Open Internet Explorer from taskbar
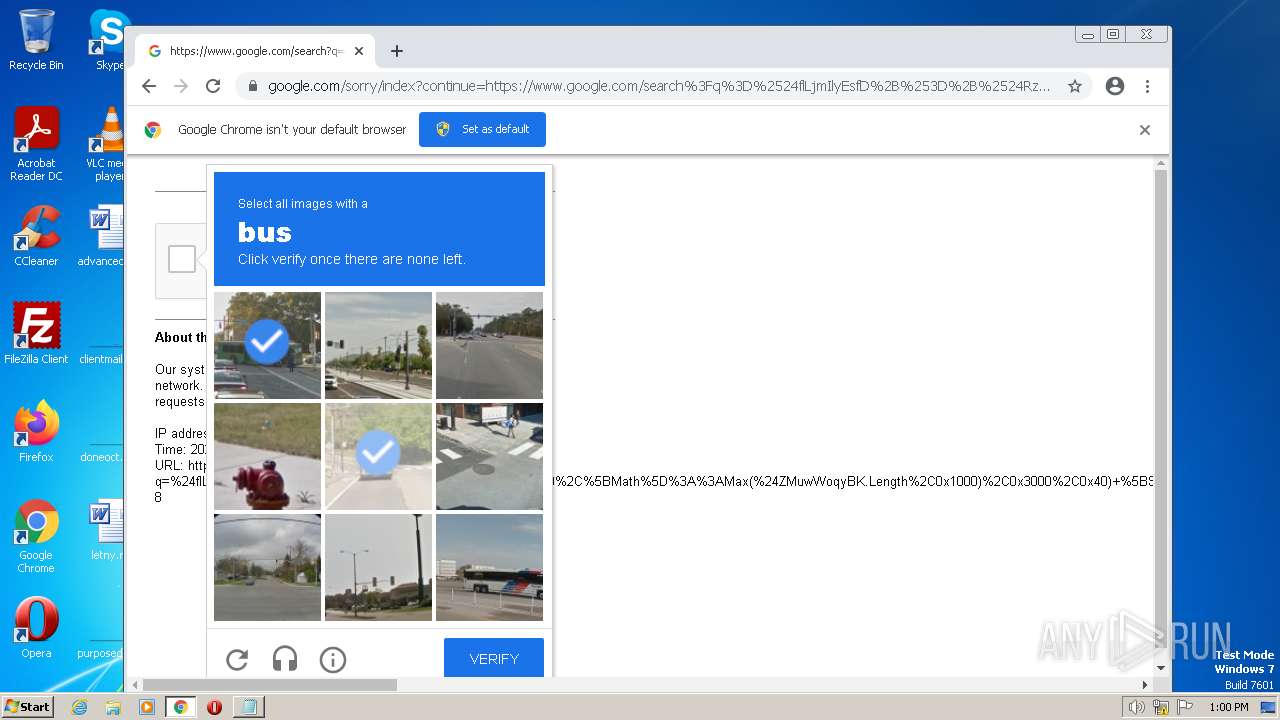 coord(80,707)
